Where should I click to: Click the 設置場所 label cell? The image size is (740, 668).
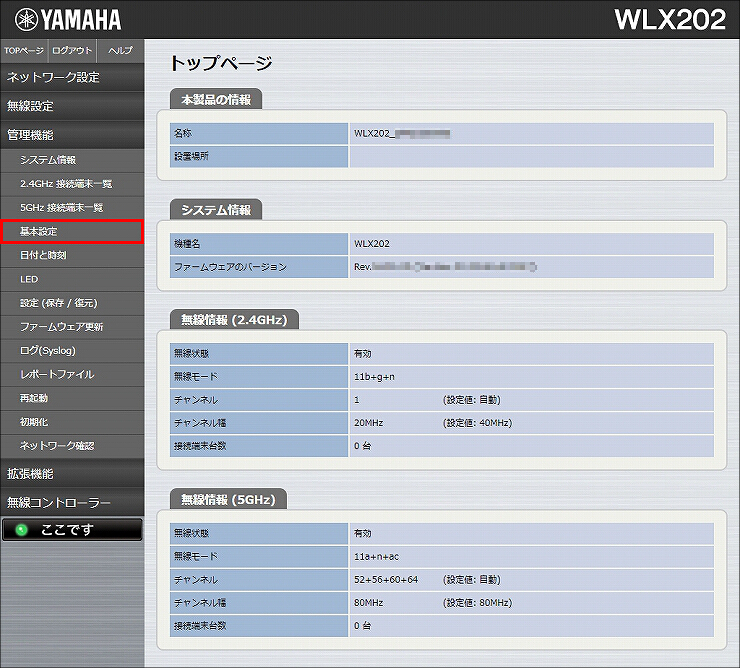(x=259, y=156)
